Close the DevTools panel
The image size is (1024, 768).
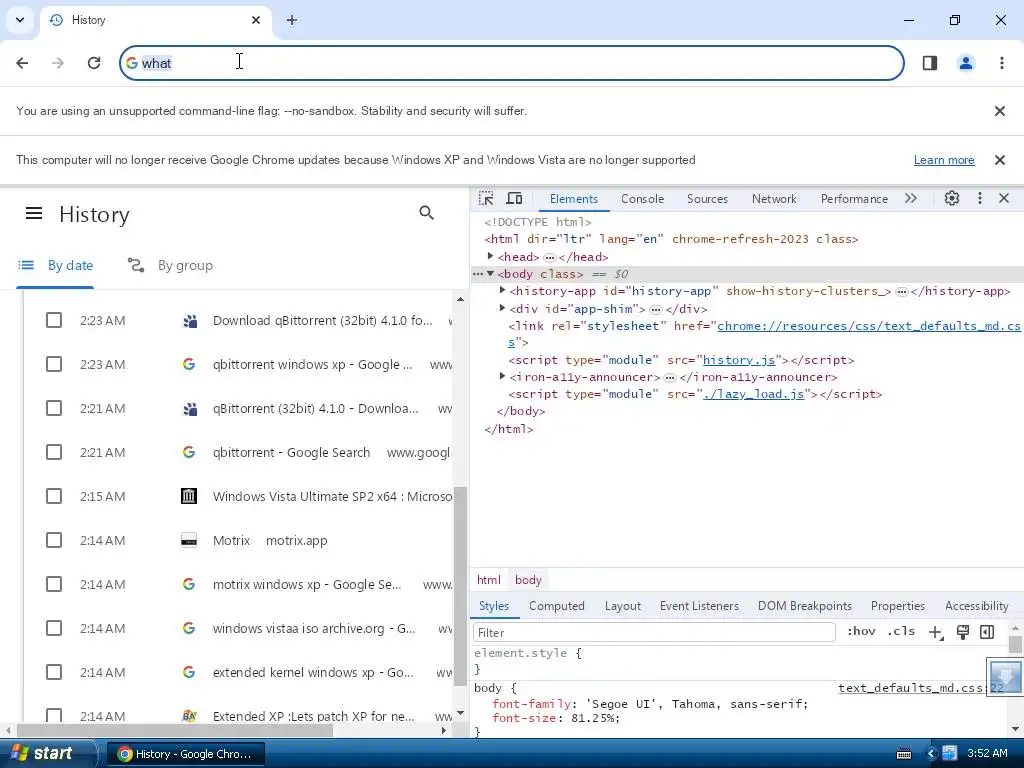(x=1004, y=199)
